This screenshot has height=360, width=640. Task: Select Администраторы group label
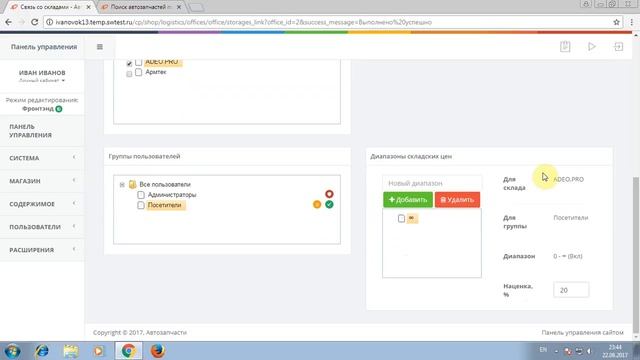click(x=172, y=195)
